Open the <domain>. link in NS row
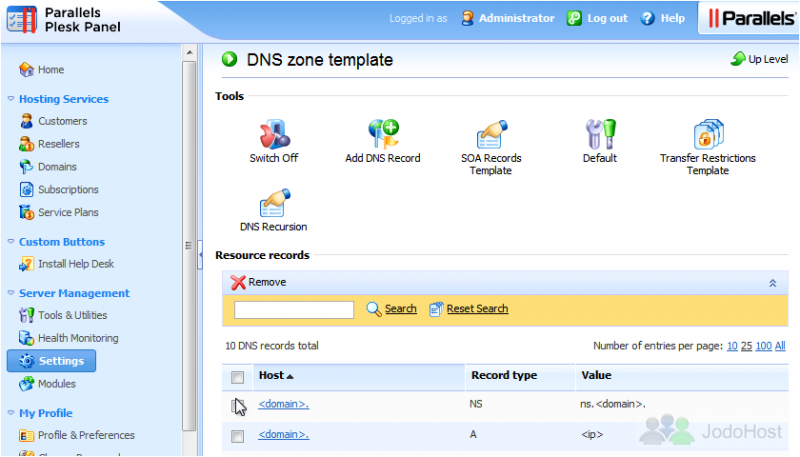Image resolution: width=800 pixels, height=457 pixels. [x=284, y=404]
